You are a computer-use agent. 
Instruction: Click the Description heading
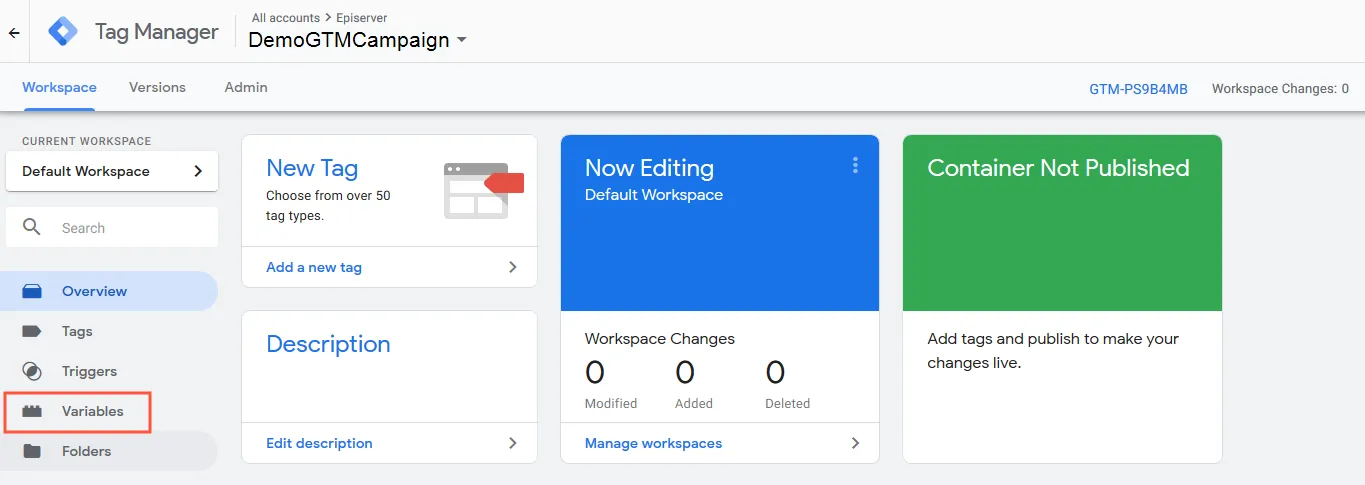tap(328, 344)
